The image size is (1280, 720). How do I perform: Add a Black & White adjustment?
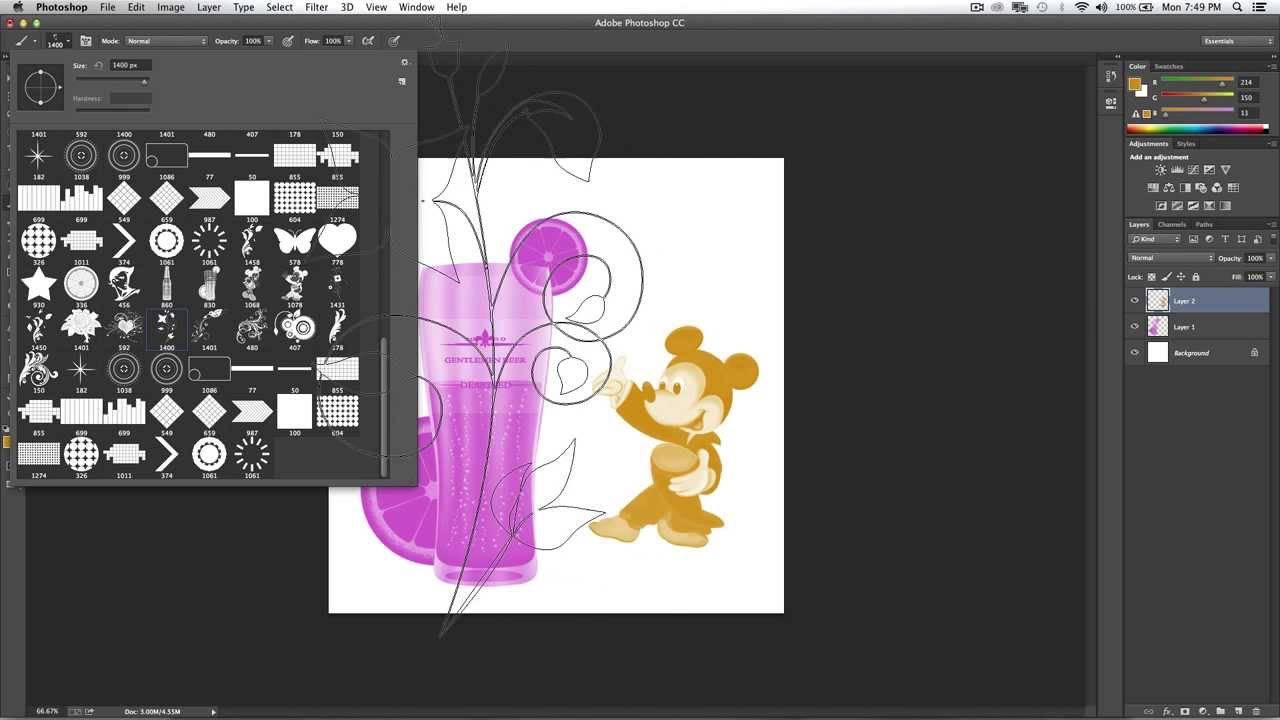(x=1185, y=188)
